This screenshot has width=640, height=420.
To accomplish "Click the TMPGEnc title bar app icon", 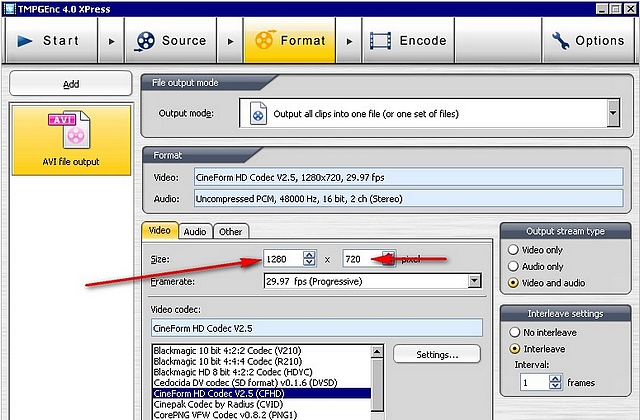I will (x=10, y=9).
